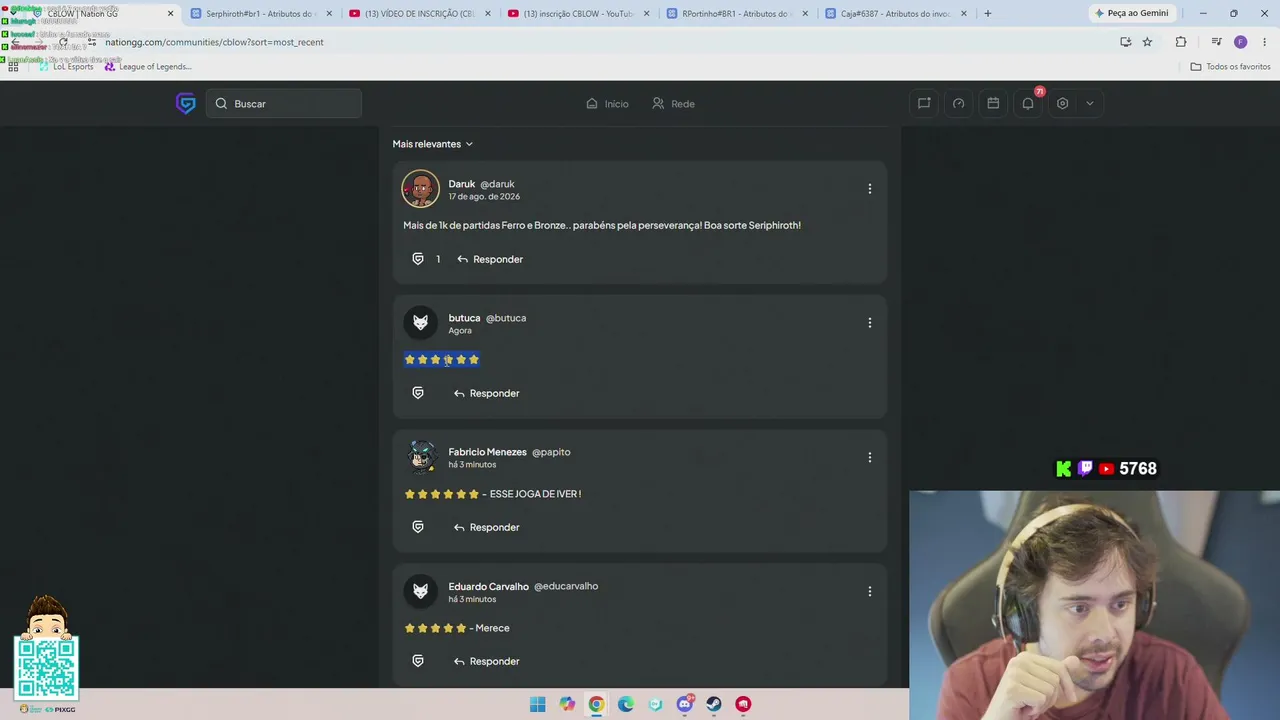Open three-dot menu on Eduardo Carvalho's comment
This screenshot has height=720, width=1280.
coord(869,591)
